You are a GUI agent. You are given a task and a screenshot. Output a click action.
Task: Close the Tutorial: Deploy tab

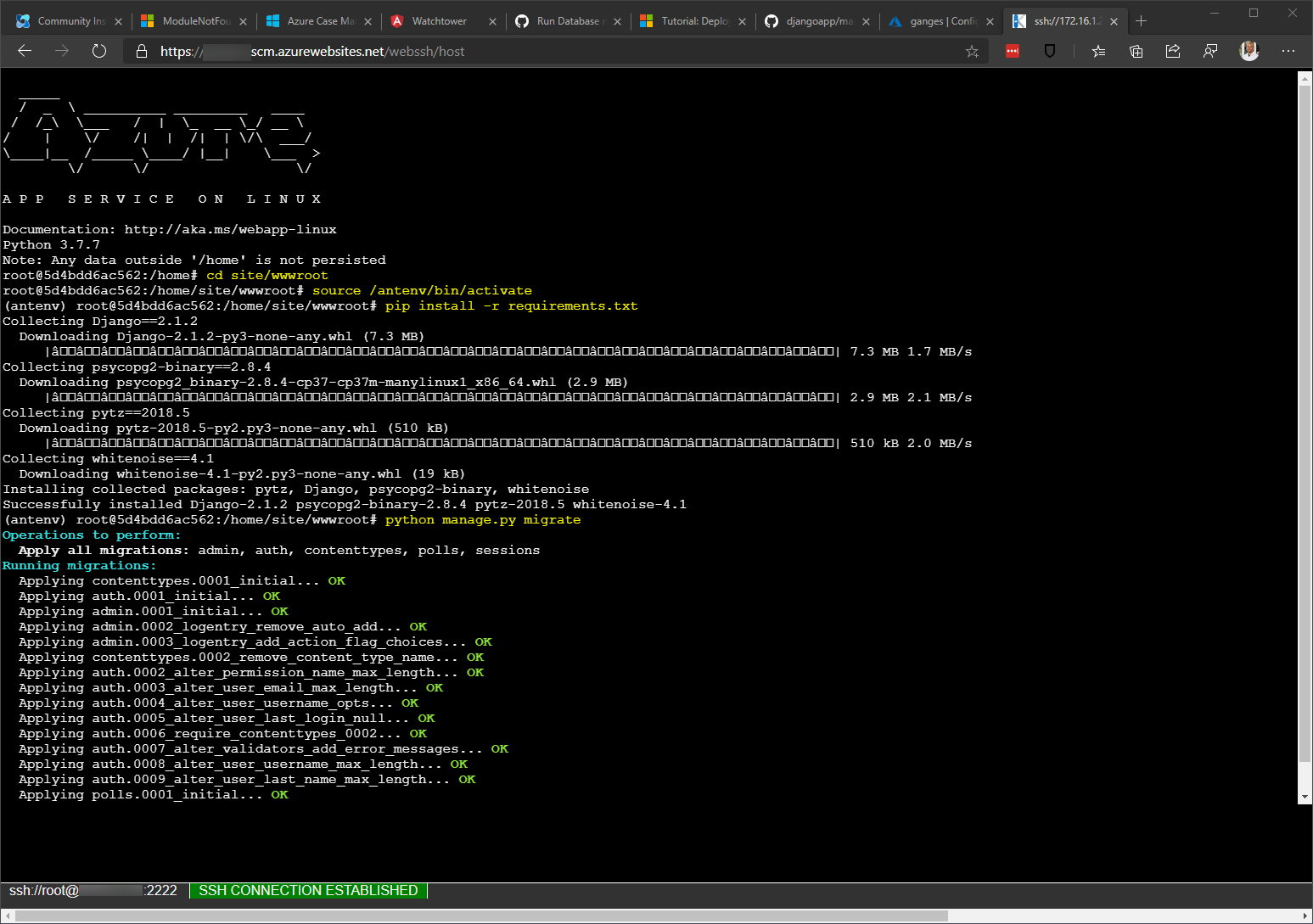click(x=742, y=22)
